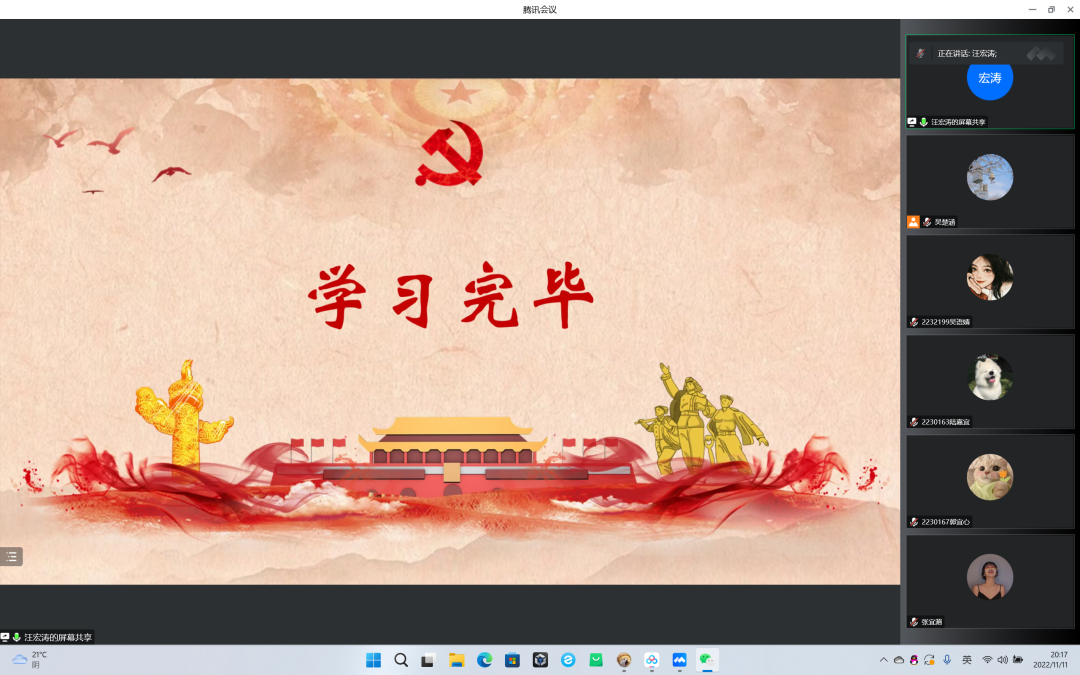Open the Wi-Fi network flyout
Image resolution: width=1080 pixels, height=675 pixels.
pos(987,660)
